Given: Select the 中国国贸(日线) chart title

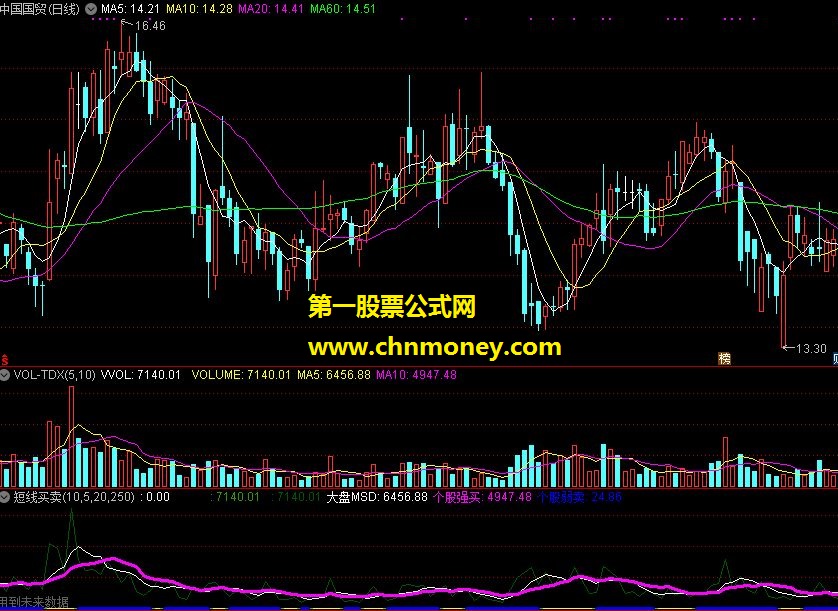Looking at the screenshot, I should click(x=41, y=9).
